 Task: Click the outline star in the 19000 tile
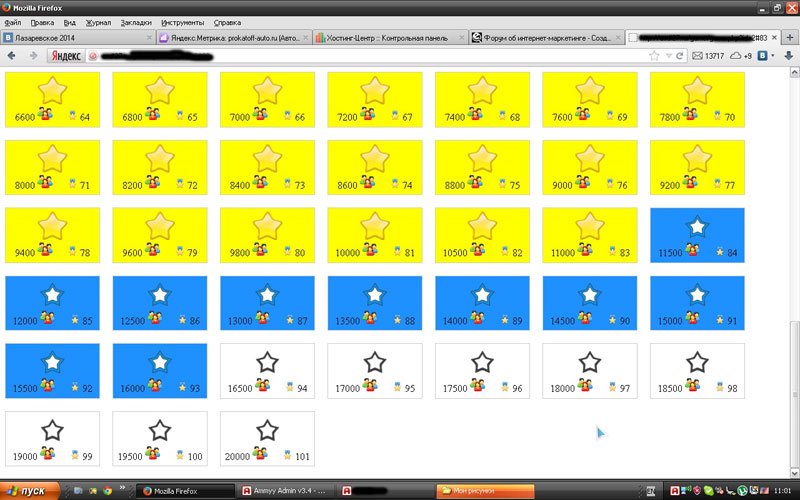point(53,431)
